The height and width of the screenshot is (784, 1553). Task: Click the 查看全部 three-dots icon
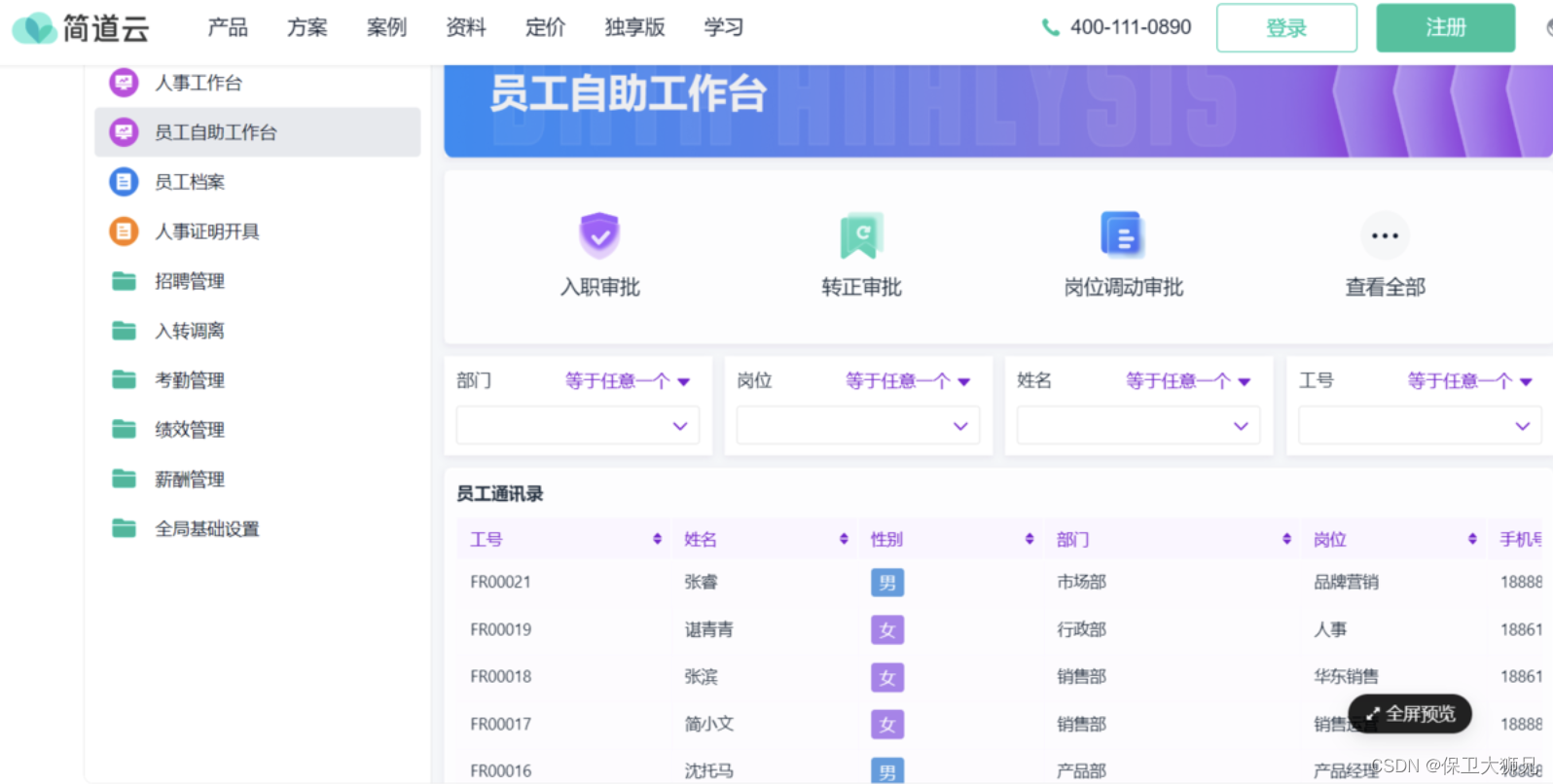(x=1385, y=235)
